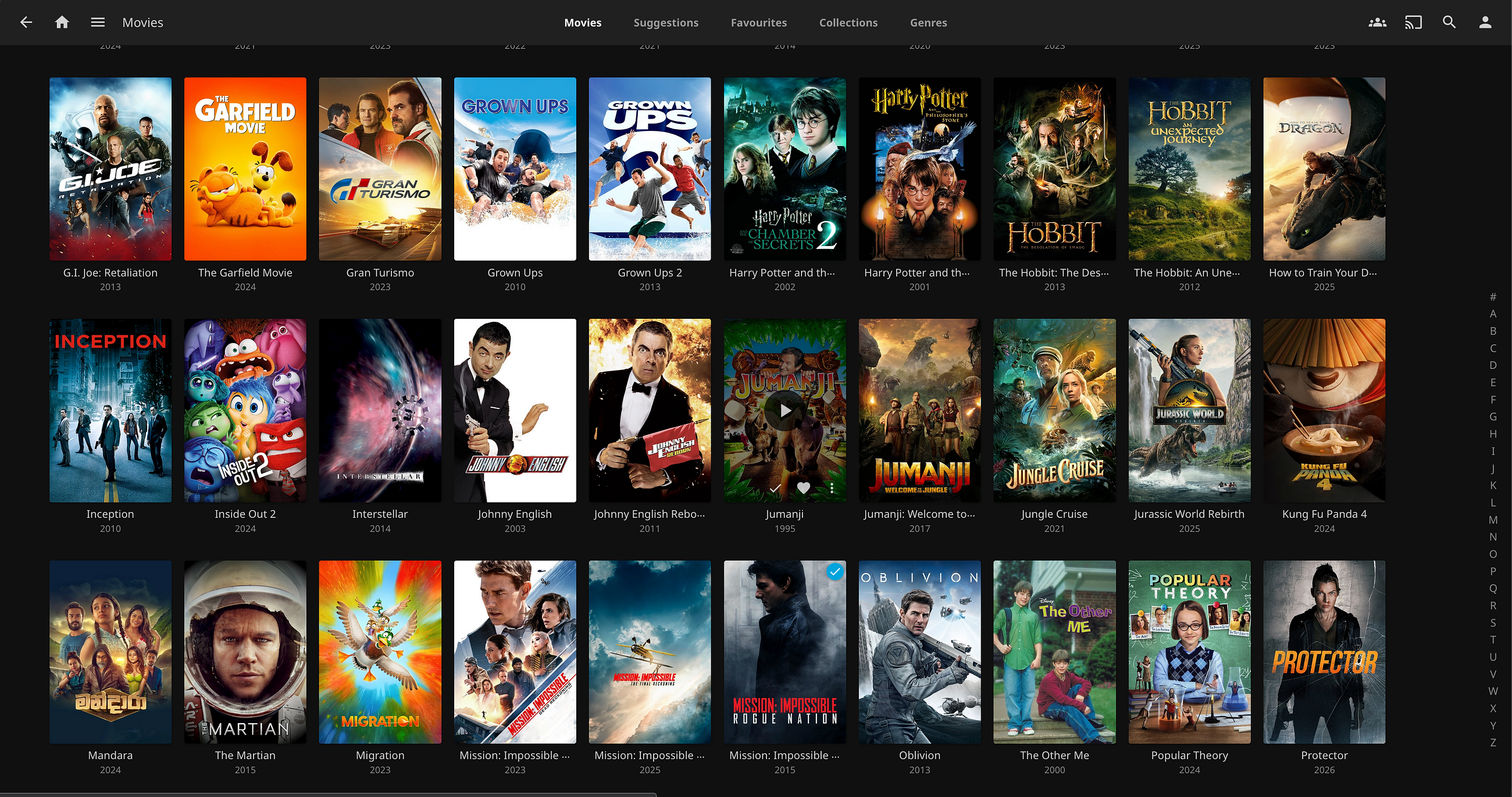This screenshot has width=1512, height=797.
Task: Jump to letter W in the alphabet picker
Action: [x=1493, y=691]
